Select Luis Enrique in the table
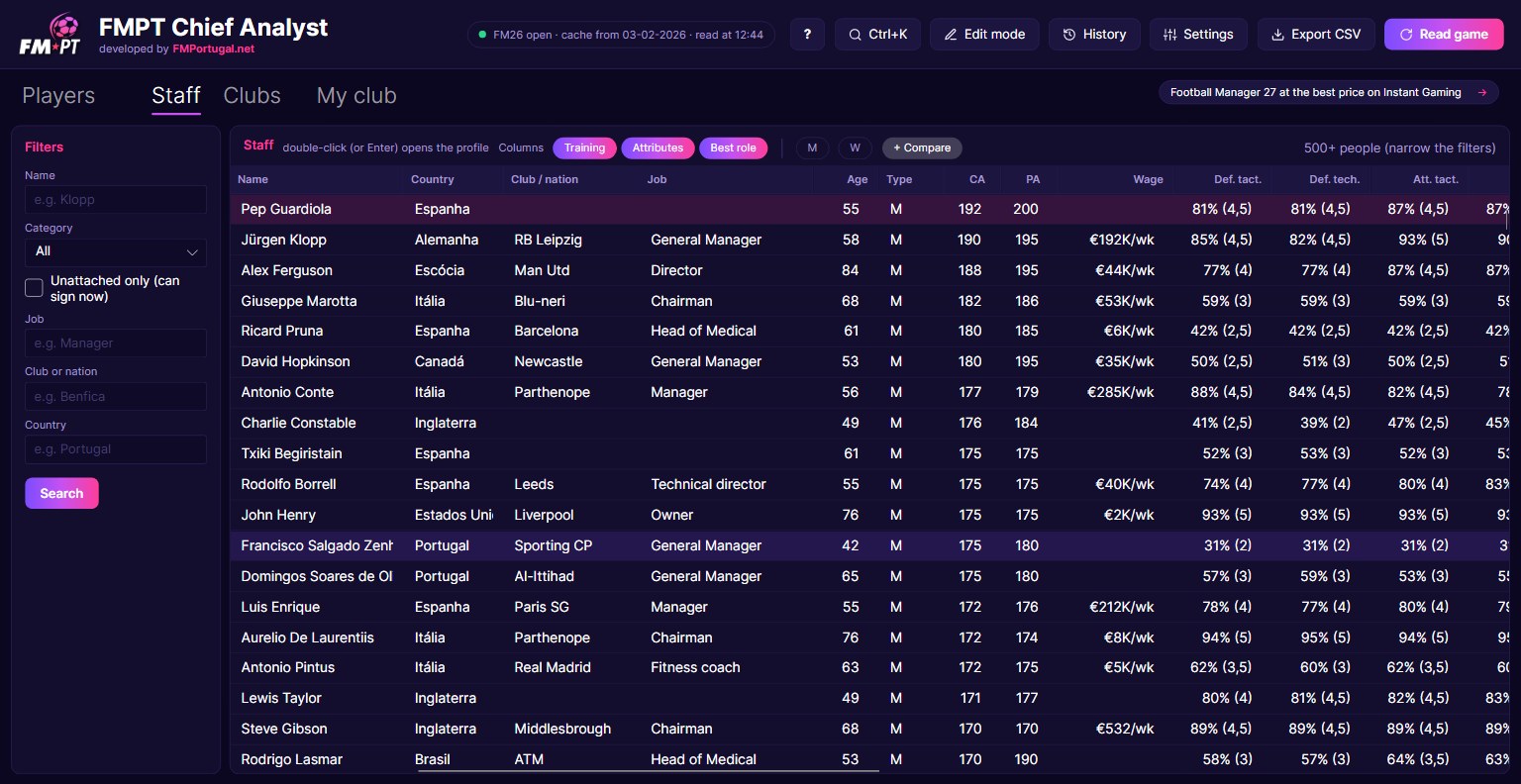 coord(280,607)
